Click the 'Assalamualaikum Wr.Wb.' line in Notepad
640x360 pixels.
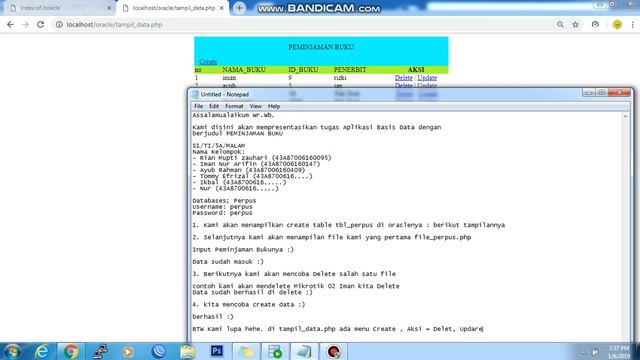[x=233, y=115]
